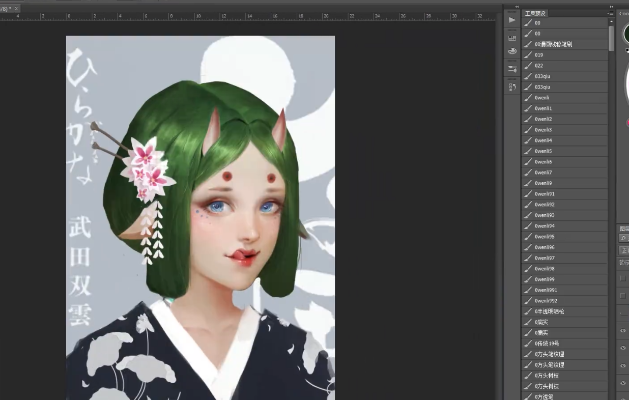629x400 pixels.
Task: Open the tool presets panel flyout menu
Action: point(611,14)
